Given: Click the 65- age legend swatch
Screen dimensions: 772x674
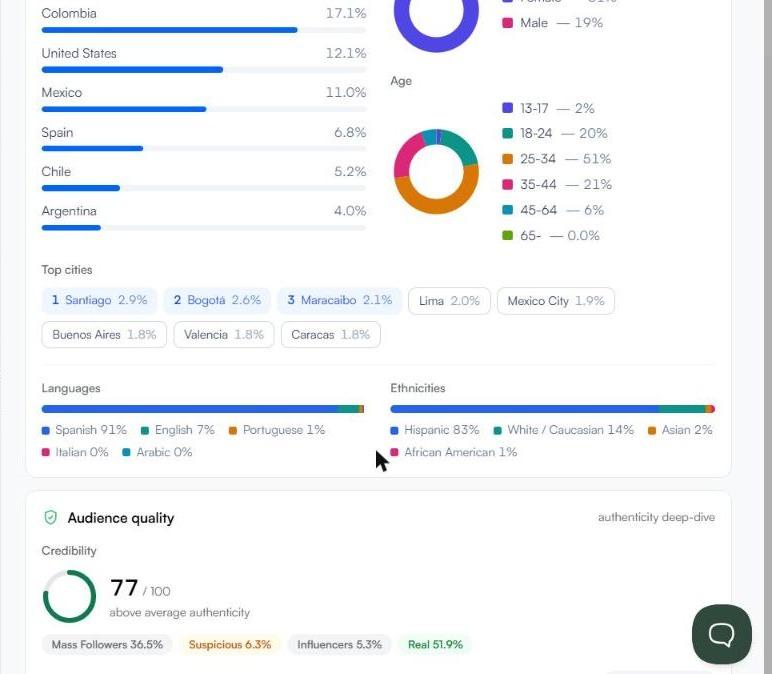Looking at the screenshot, I should tap(507, 236).
